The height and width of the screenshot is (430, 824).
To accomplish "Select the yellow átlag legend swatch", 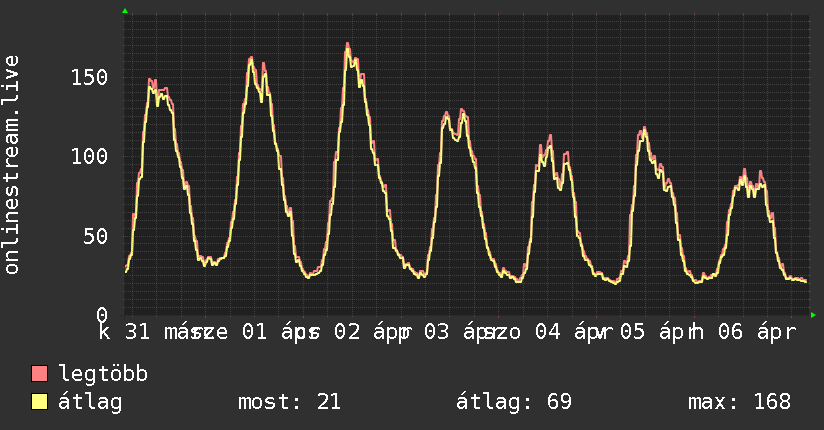I will click(40, 402).
